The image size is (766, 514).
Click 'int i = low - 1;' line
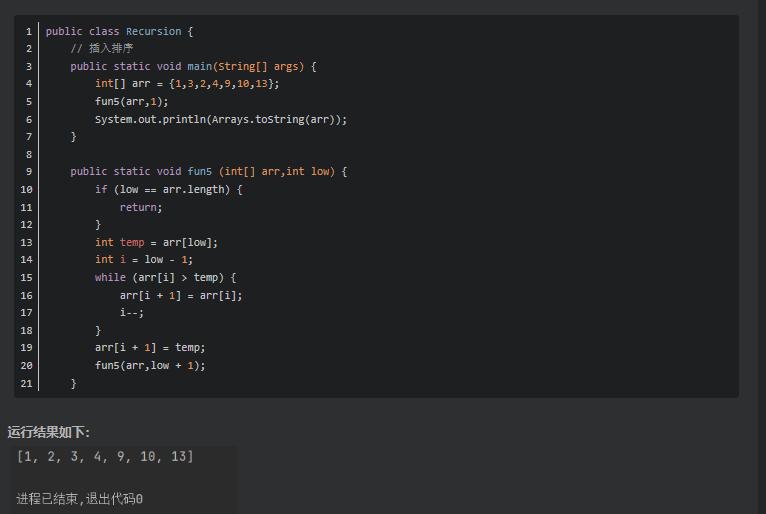coord(144,259)
